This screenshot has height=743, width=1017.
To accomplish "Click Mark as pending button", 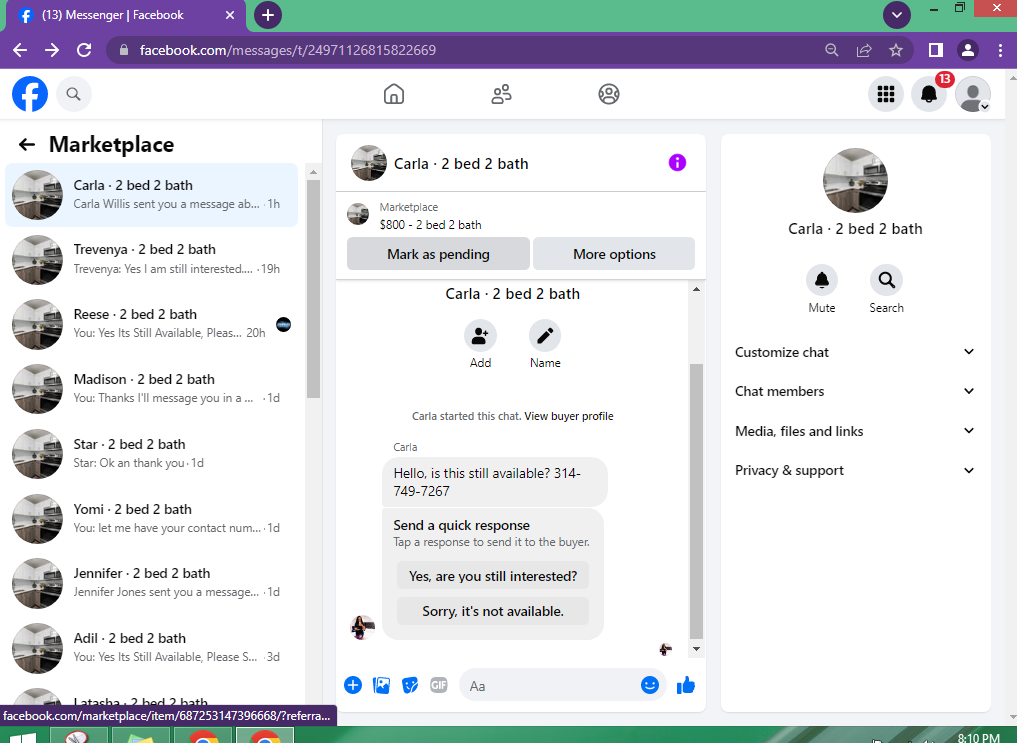I will coord(438,254).
